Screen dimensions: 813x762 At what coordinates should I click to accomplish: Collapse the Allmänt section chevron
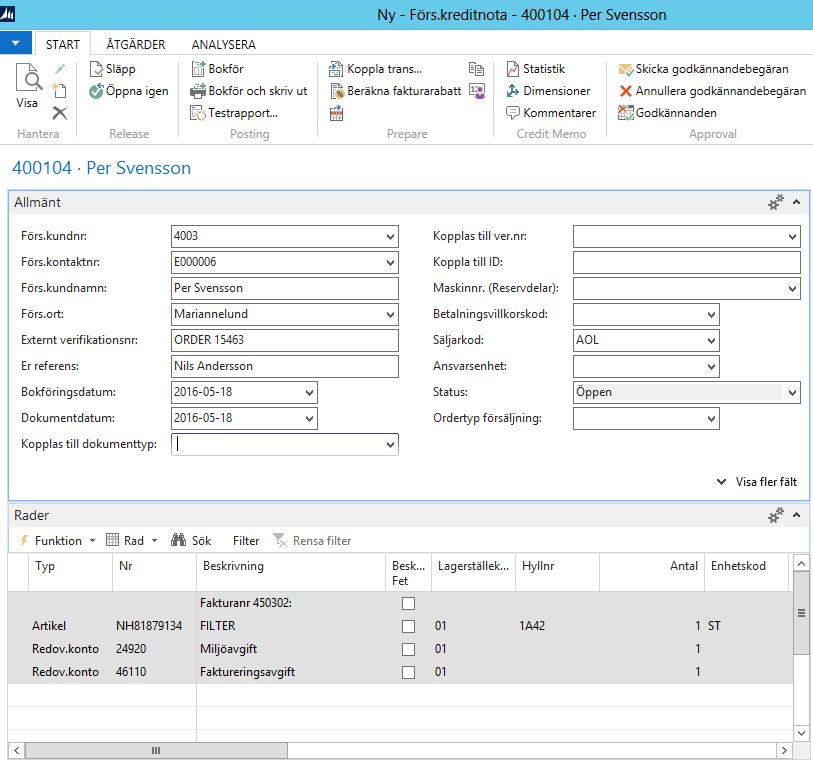tap(796, 202)
